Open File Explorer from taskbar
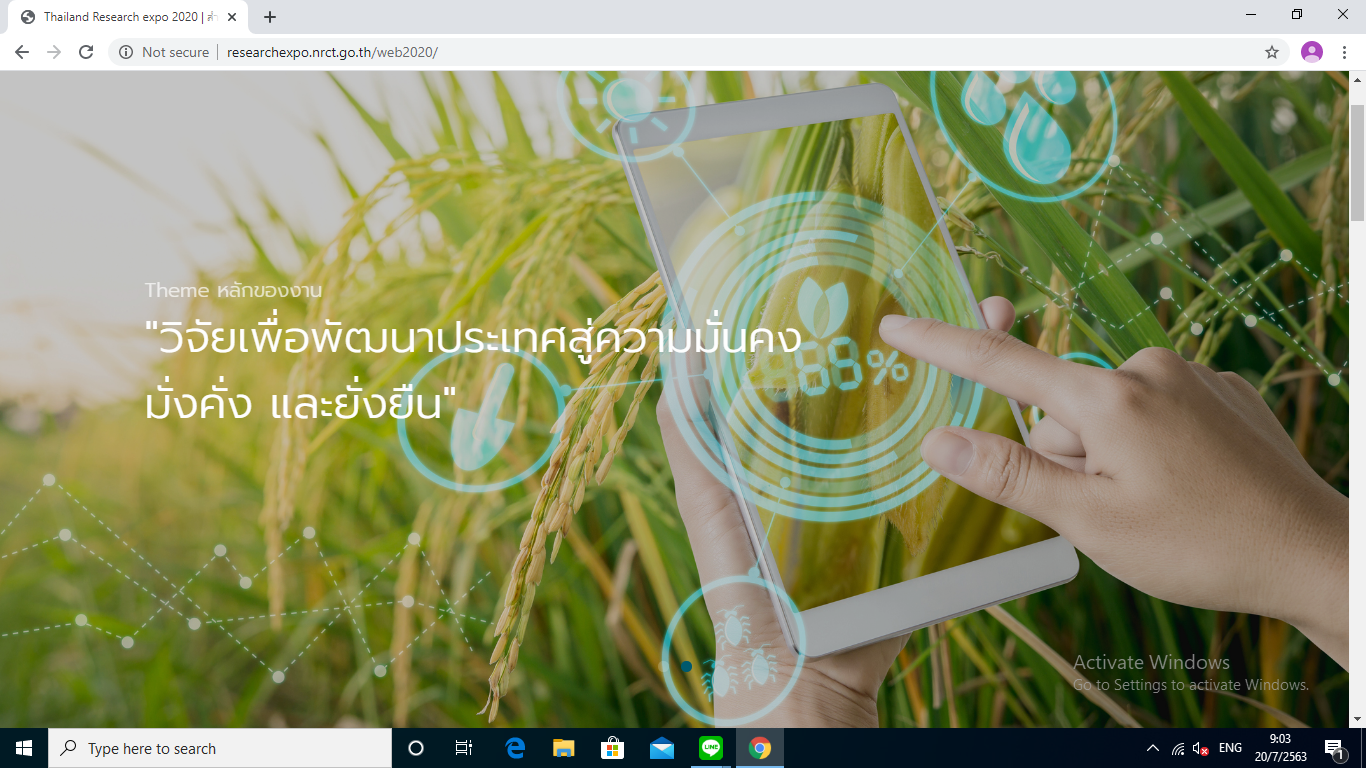The image size is (1366, 768). (564, 748)
